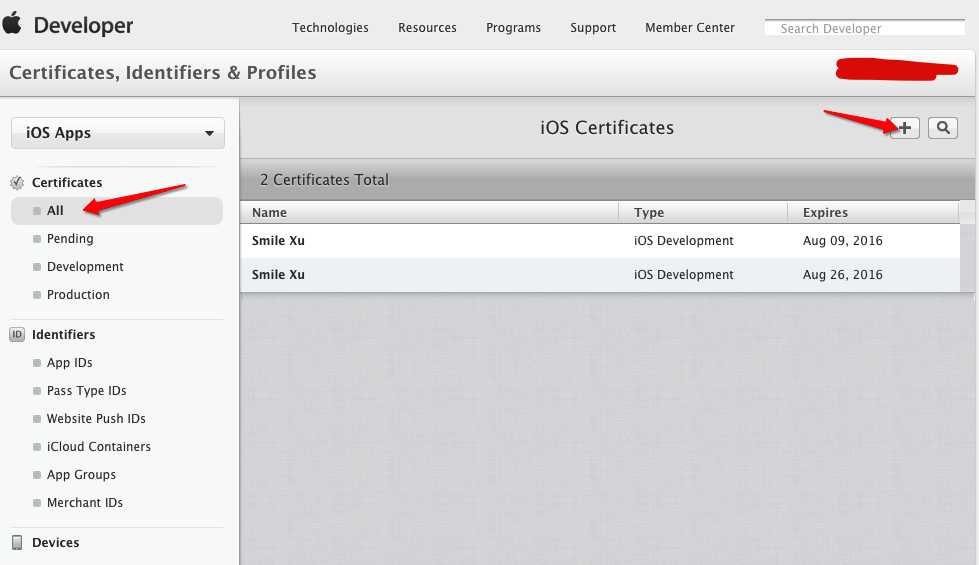Click the Devices phone icon
The image size is (979, 565).
coord(17,543)
